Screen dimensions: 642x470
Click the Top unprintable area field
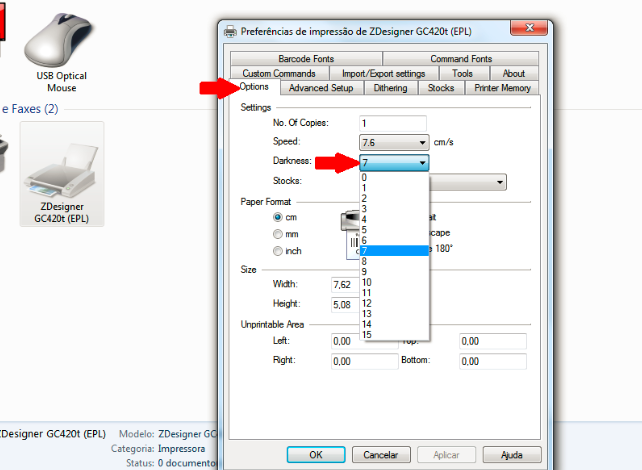pyautogui.click(x=493, y=341)
